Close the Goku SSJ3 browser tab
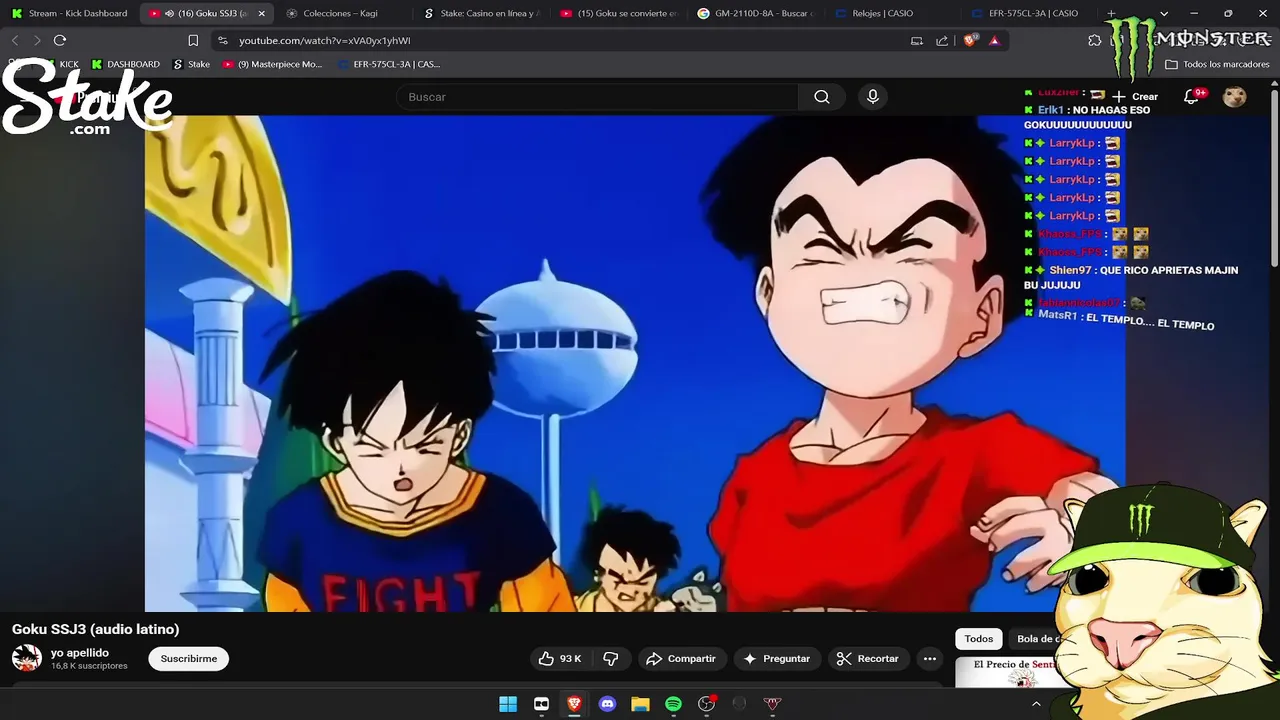This screenshot has width=1280, height=720. tap(262, 13)
